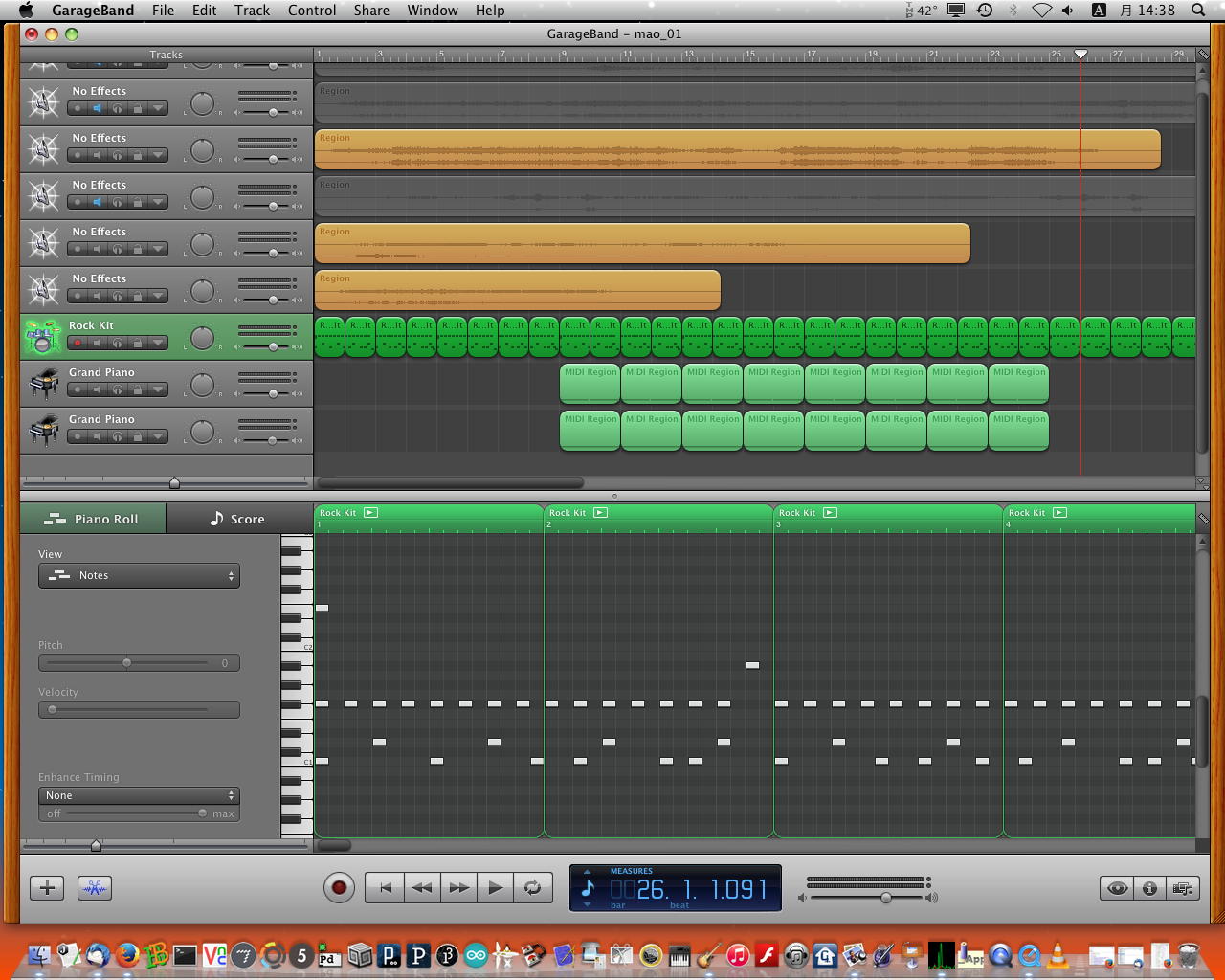The height and width of the screenshot is (980, 1225).
Task: Add a new track with the plus button
Action: coord(47,888)
